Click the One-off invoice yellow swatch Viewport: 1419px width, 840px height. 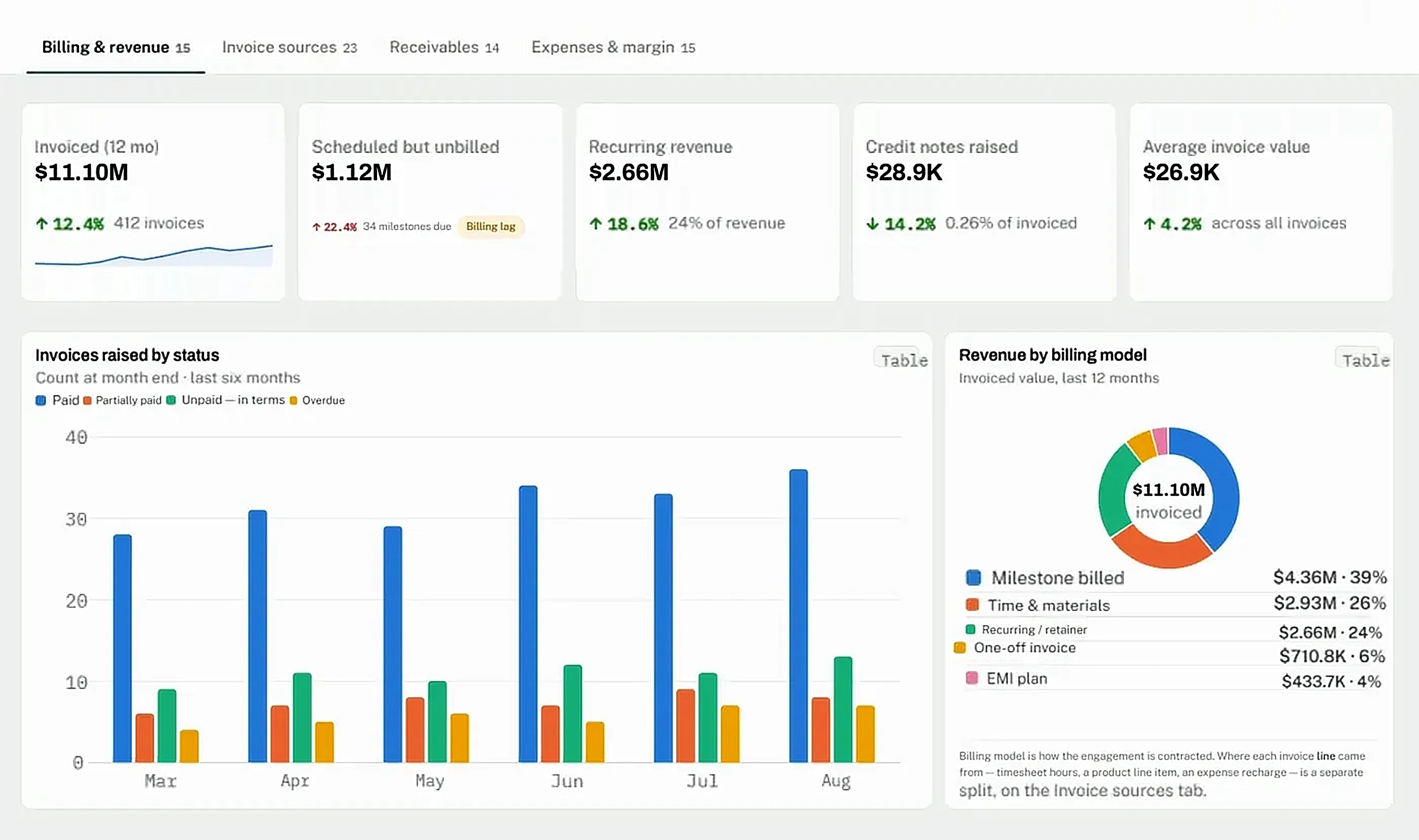(960, 647)
